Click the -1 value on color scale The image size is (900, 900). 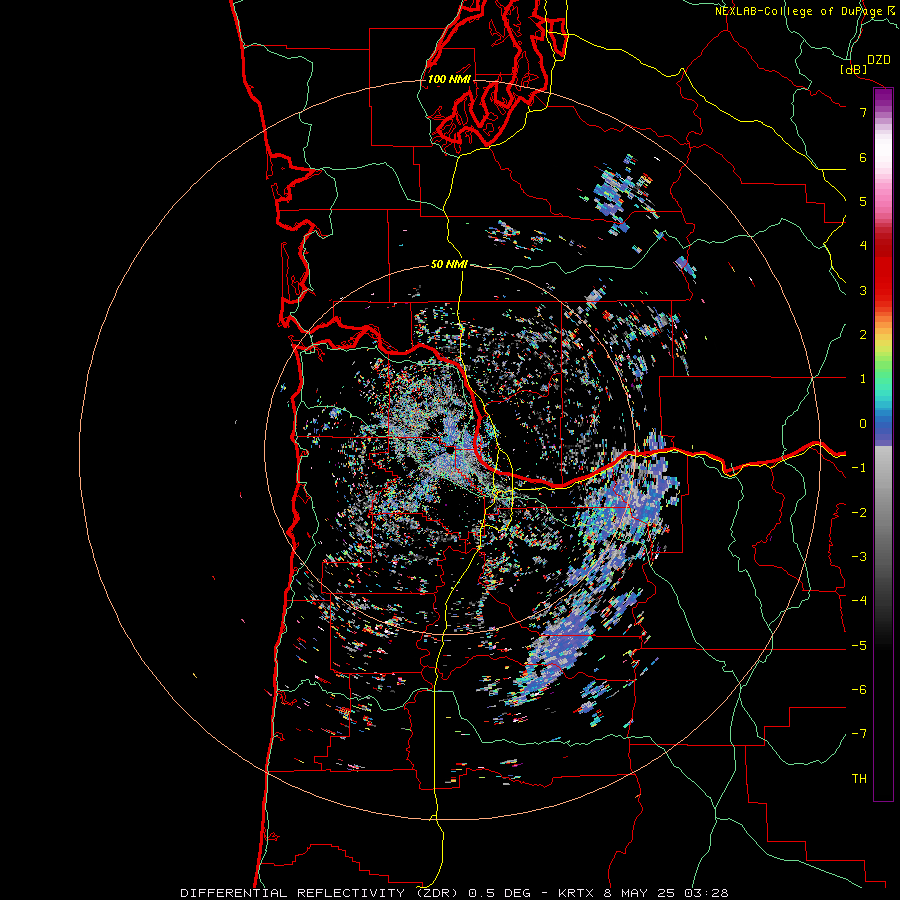(859, 468)
